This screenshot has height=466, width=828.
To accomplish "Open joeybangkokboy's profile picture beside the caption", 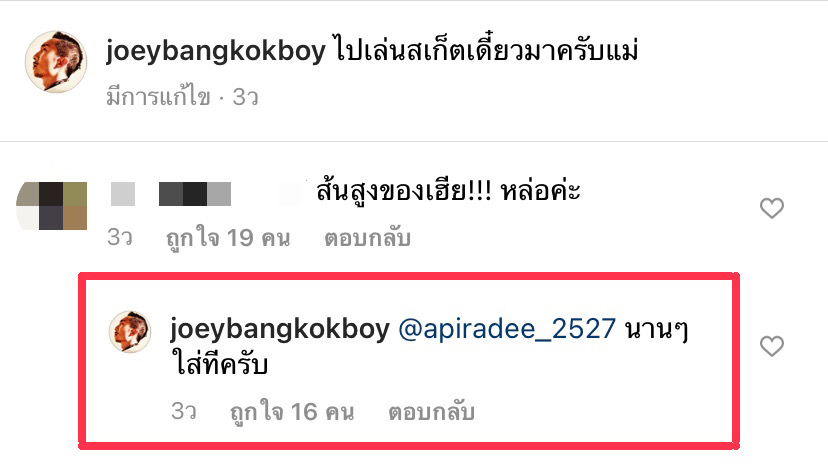I will click(x=56, y=62).
